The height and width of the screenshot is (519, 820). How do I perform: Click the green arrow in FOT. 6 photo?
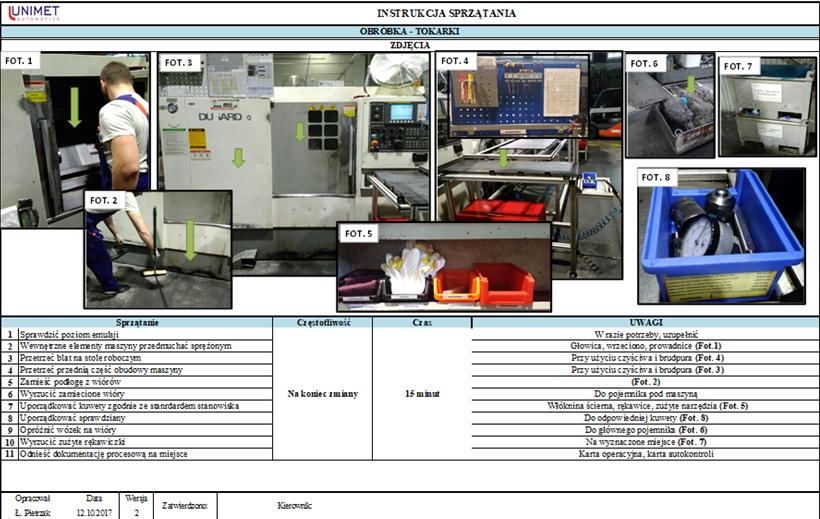point(690,84)
